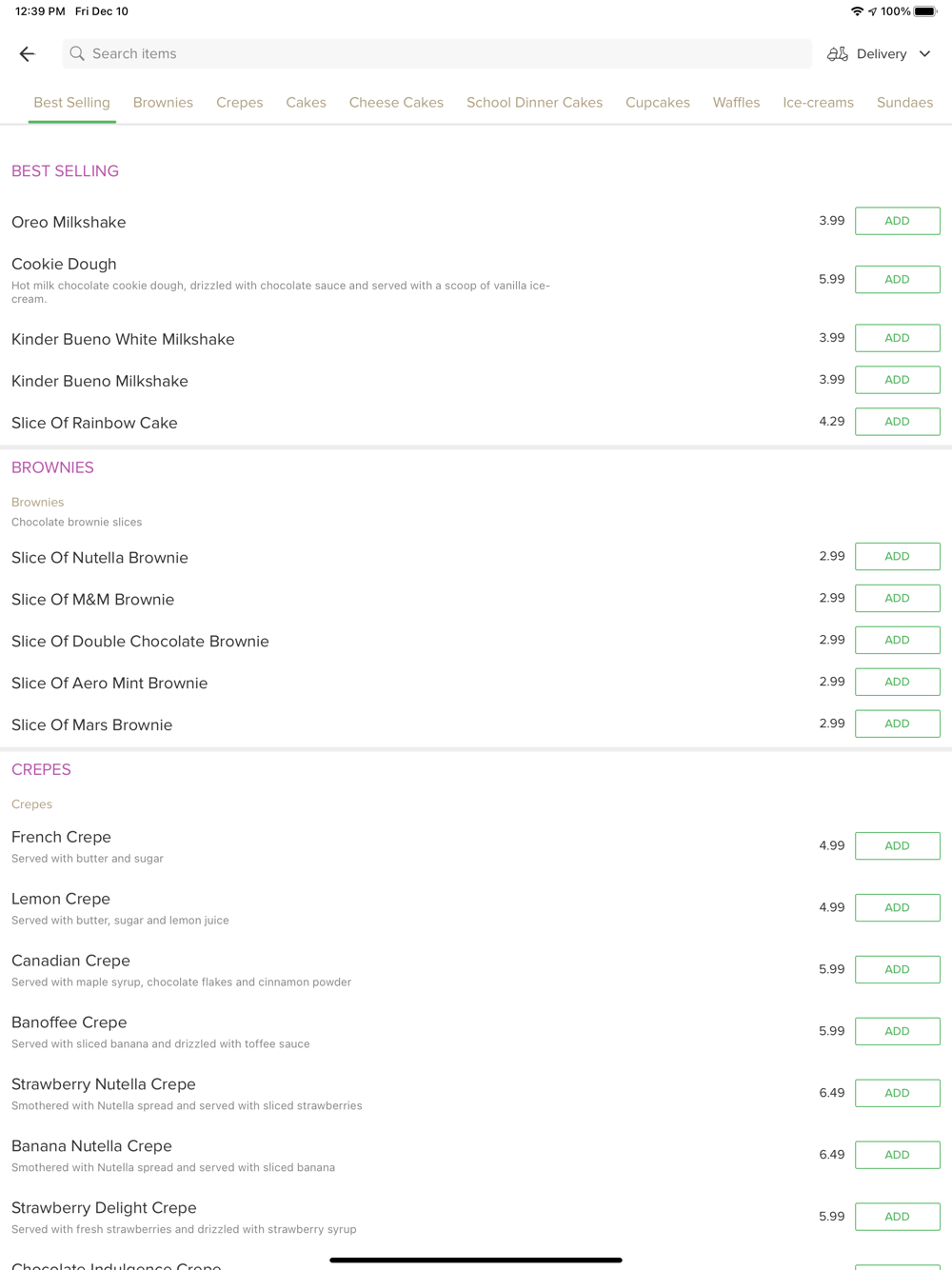Open the Sundaes category tab
952x1270 pixels.
[x=904, y=103]
